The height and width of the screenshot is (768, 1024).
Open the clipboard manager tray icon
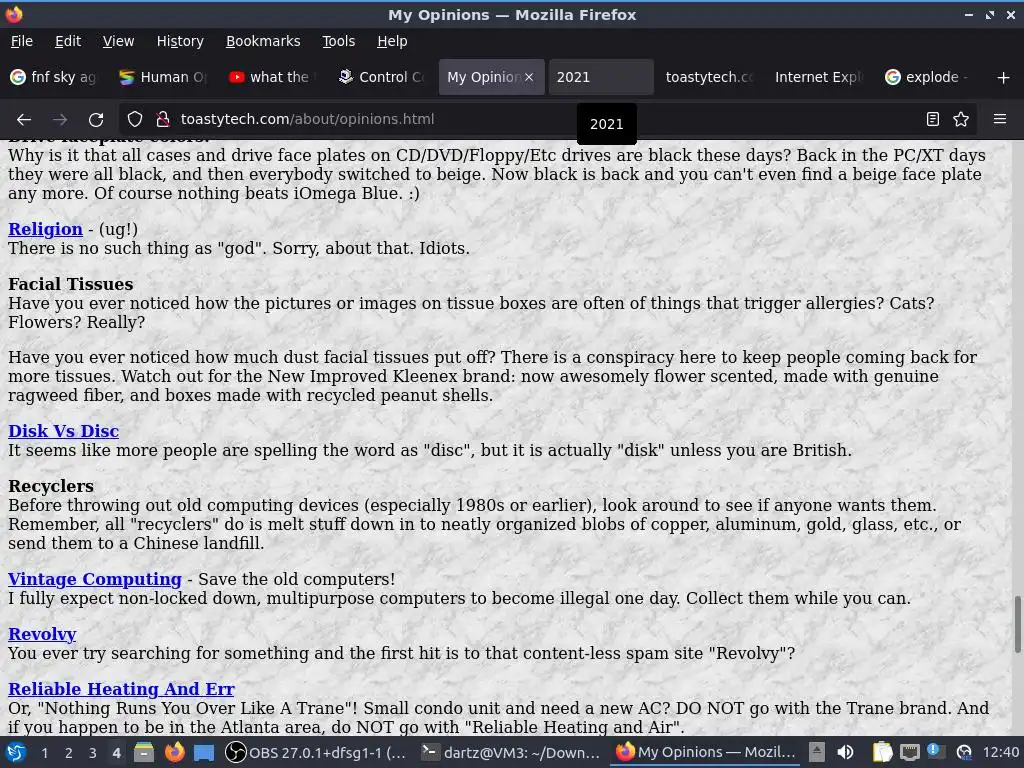(882, 752)
